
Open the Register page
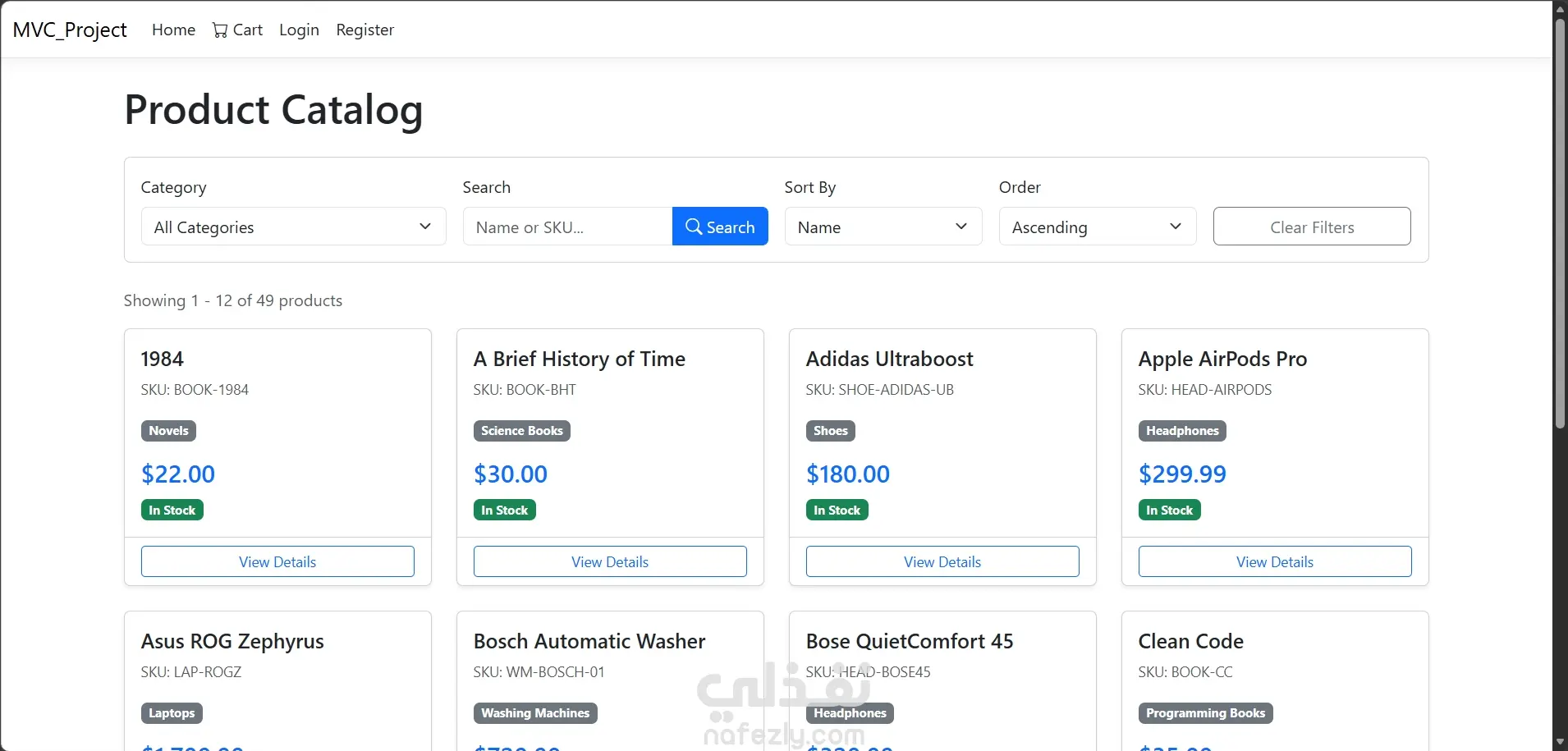365,30
